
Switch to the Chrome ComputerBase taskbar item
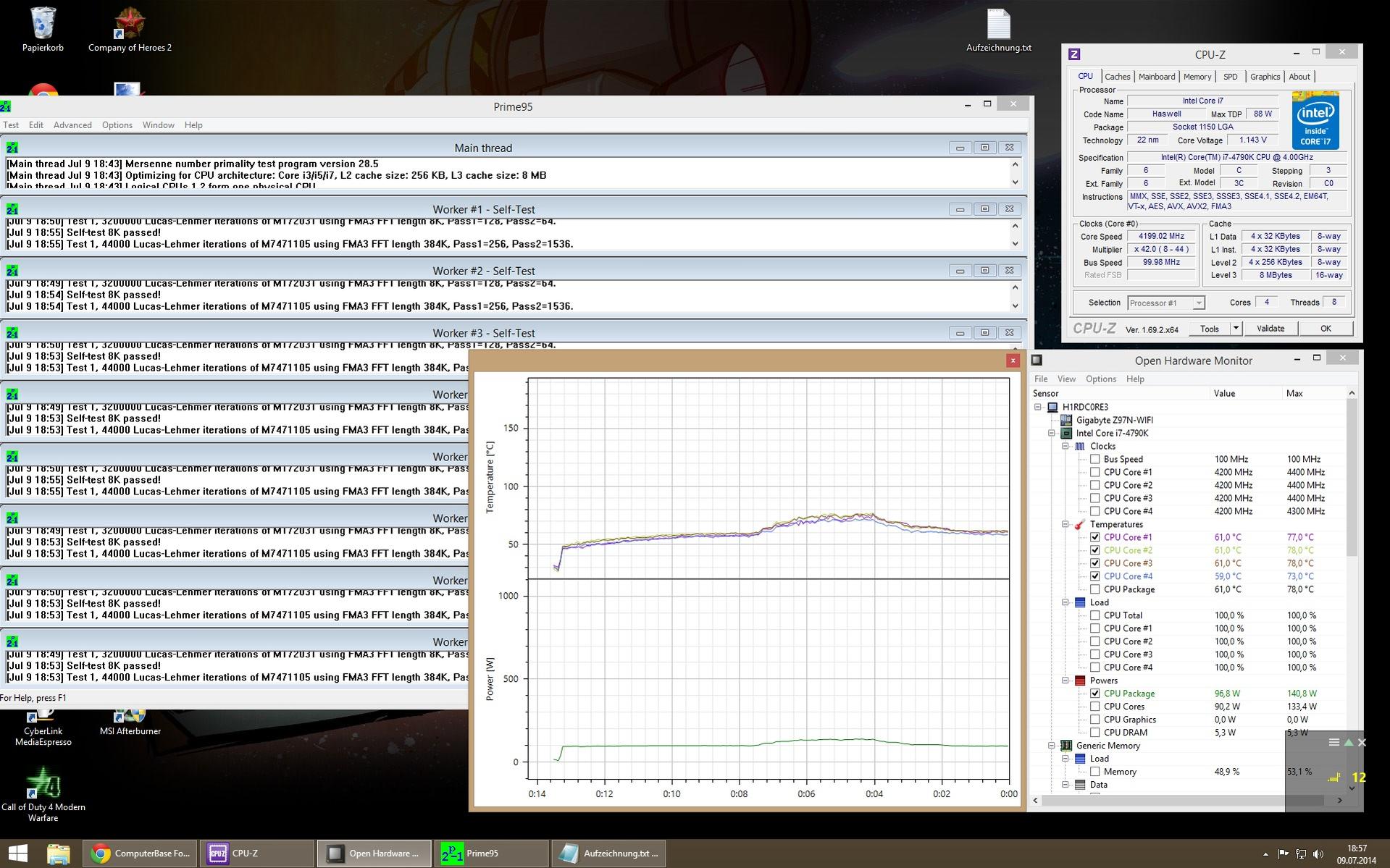[140, 853]
